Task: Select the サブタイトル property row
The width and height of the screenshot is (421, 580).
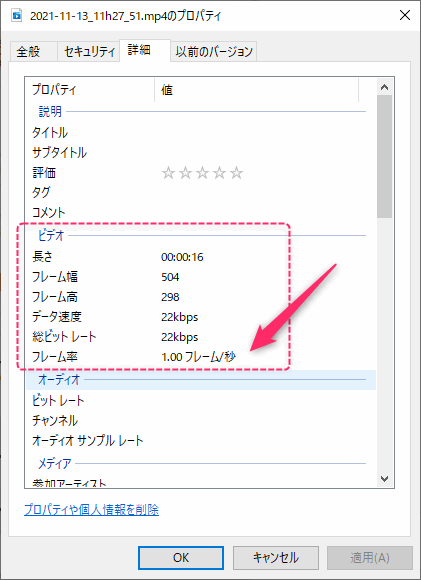Action: pyautogui.click(x=201, y=153)
